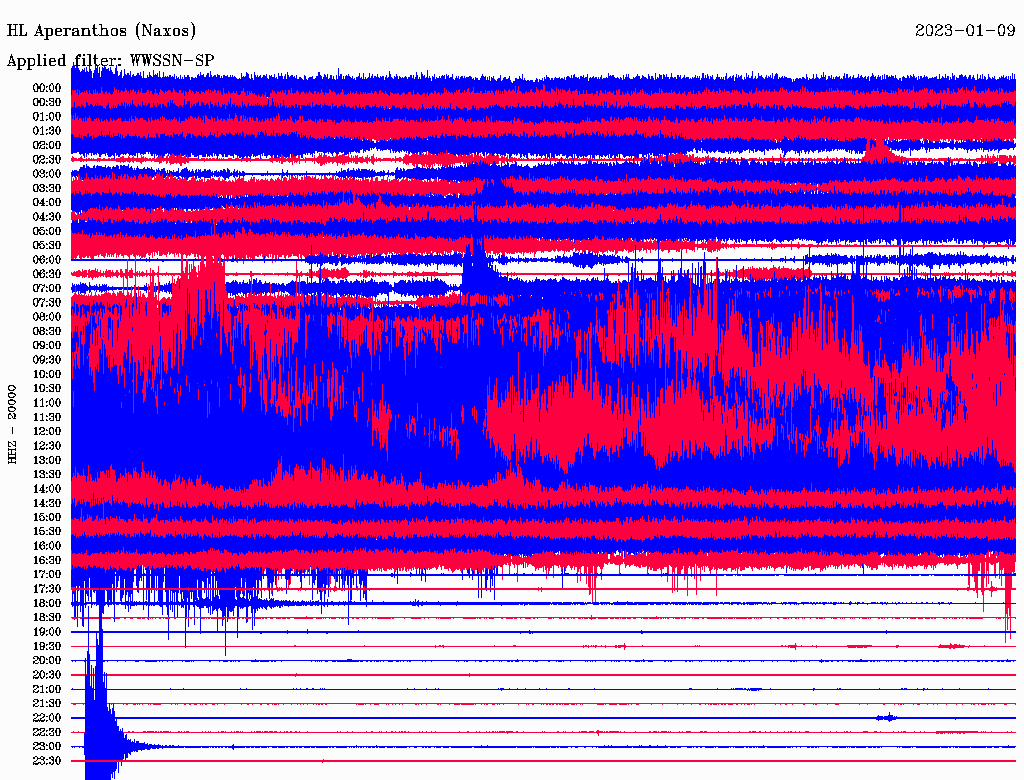Viewport: 1024px width, 780px height.
Task: Click the 07:30 time label
Action: (47, 302)
